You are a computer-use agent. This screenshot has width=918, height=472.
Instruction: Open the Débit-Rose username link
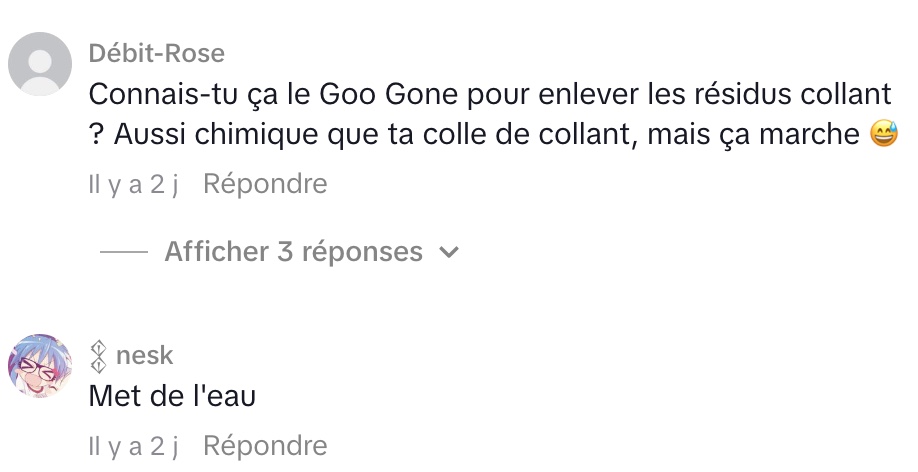156,53
